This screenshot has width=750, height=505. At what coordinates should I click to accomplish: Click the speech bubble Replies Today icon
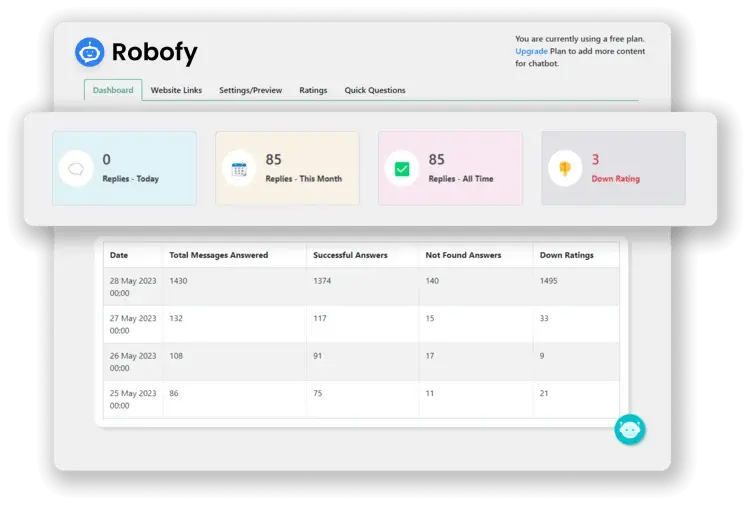(76, 168)
